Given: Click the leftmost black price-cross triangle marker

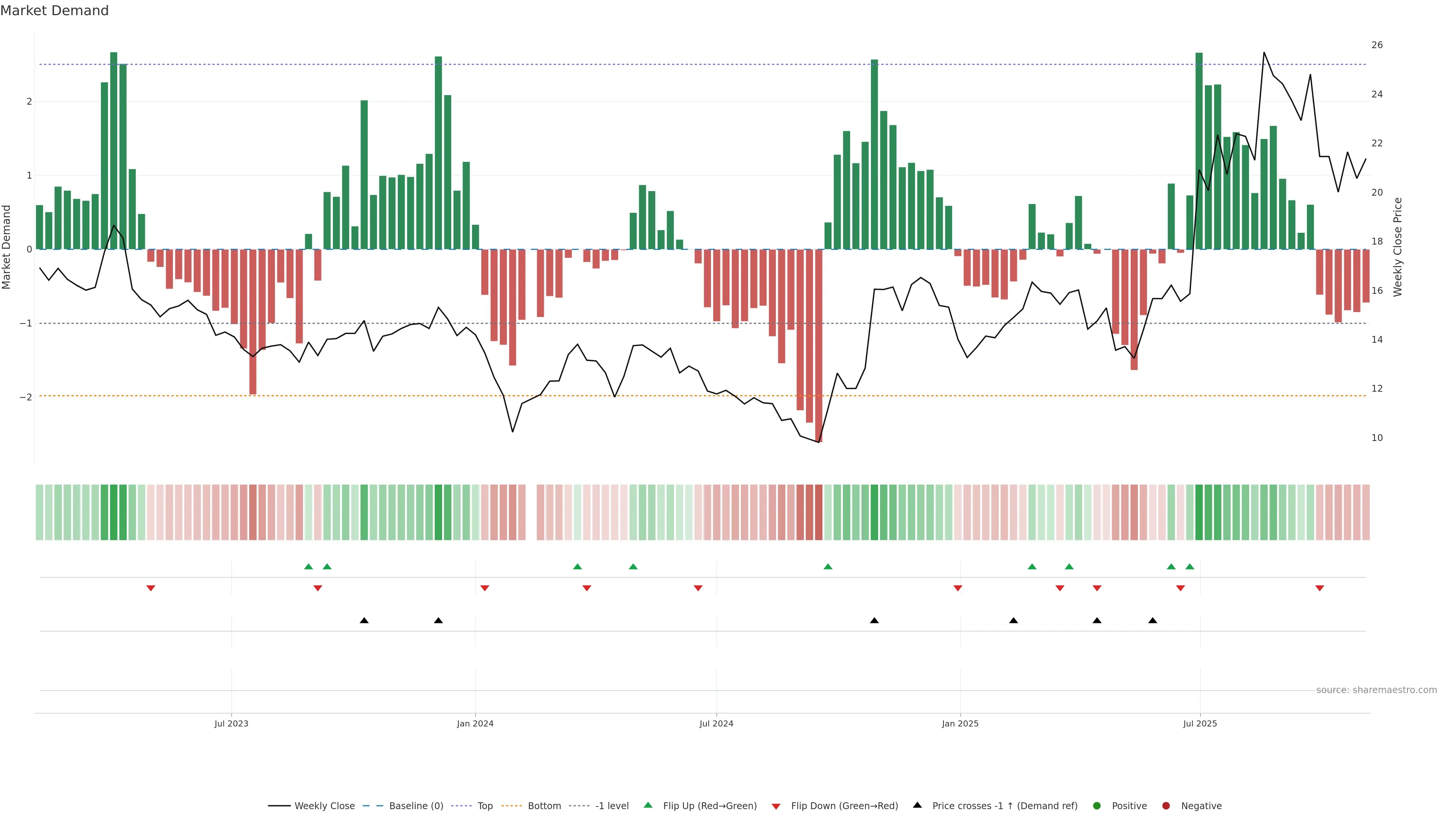Looking at the screenshot, I should pyautogui.click(x=364, y=621).
